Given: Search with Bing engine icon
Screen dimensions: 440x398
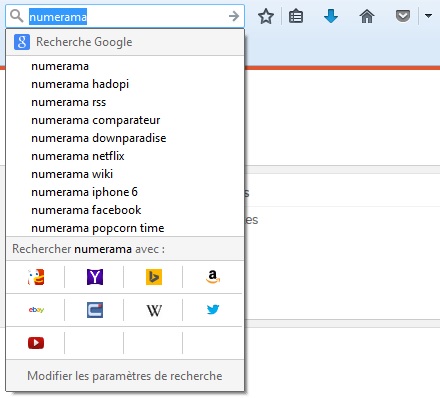Looking at the screenshot, I should pos(154,277).
